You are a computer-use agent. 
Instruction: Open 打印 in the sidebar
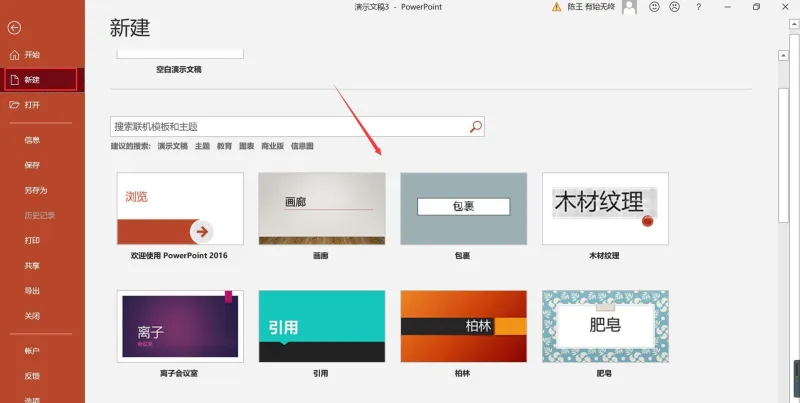pos(32,240)
